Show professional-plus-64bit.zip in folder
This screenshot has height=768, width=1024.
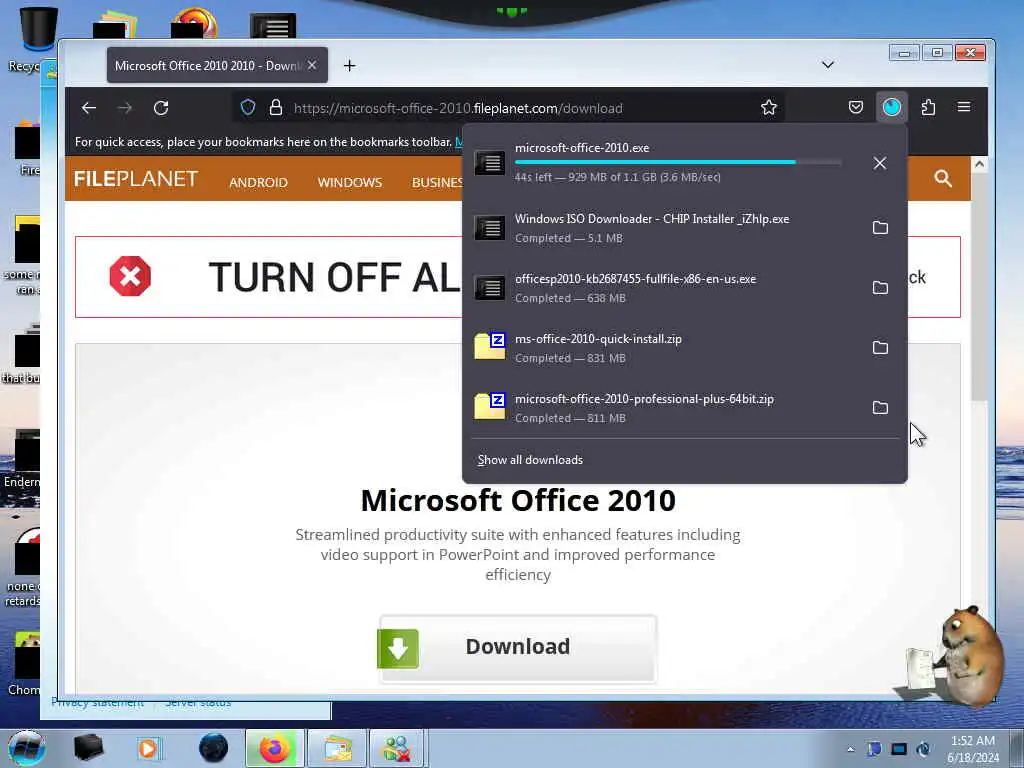tap(880, 408)
